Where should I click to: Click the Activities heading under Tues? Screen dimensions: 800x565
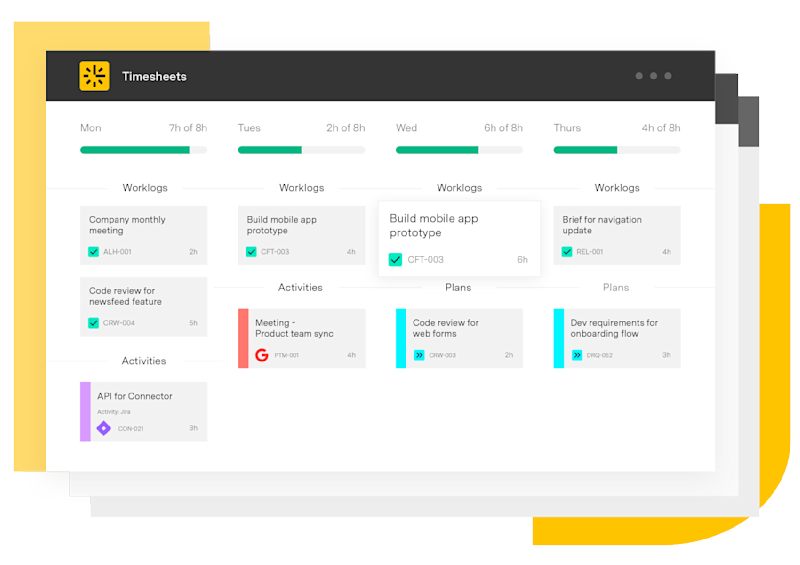[x=300, y=287]
